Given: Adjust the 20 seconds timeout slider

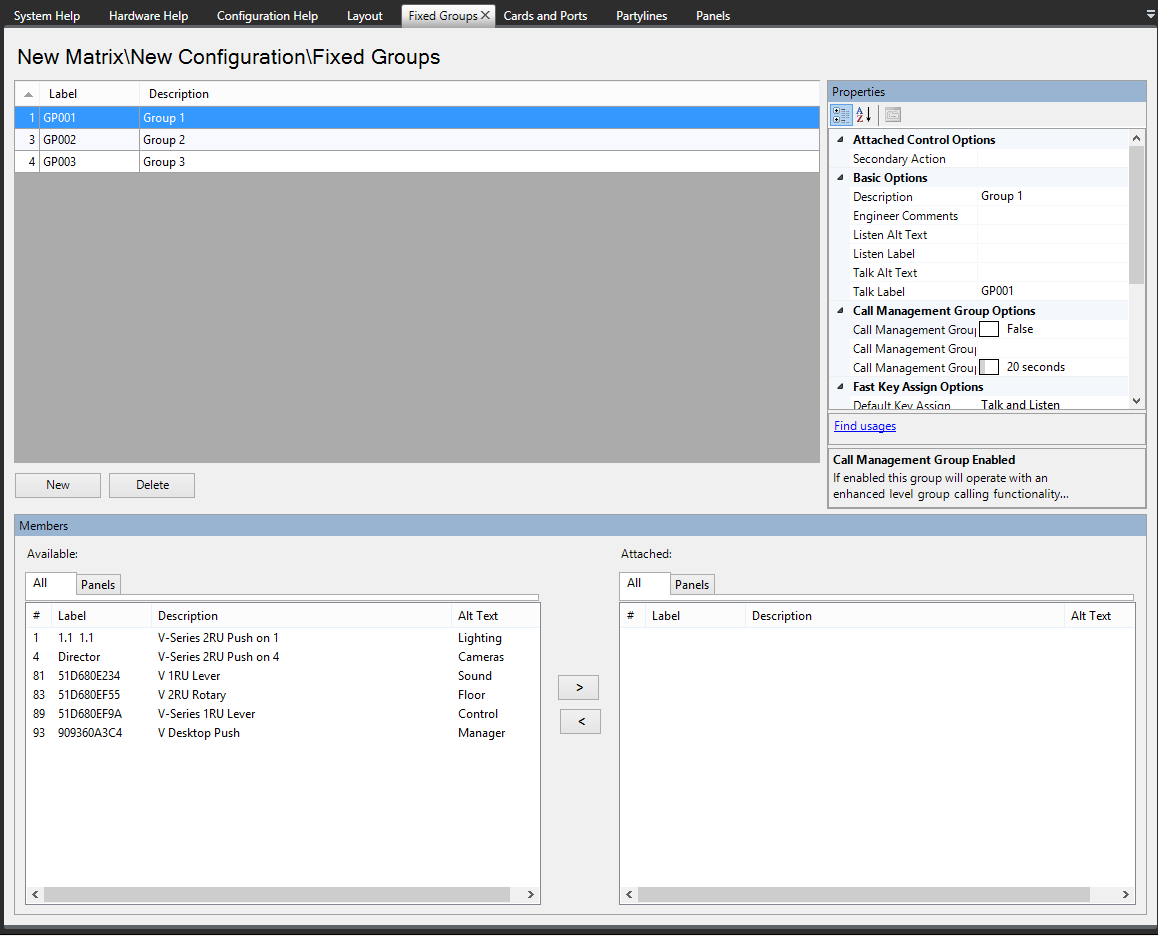Looking at the screenshot, I should (989, 367).
